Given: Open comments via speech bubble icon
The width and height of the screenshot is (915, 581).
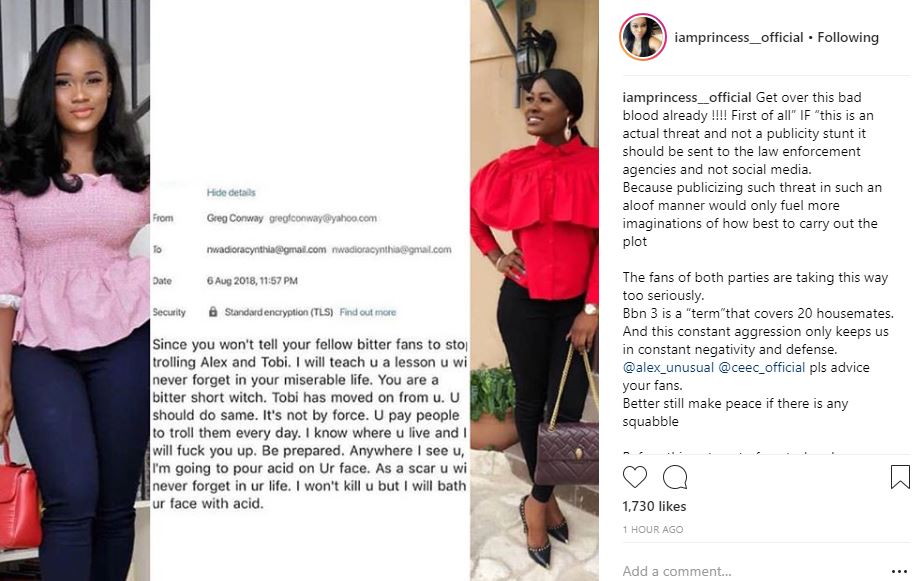Looking at the screenshot, I should pyautogui.click(x=675, y=477).
